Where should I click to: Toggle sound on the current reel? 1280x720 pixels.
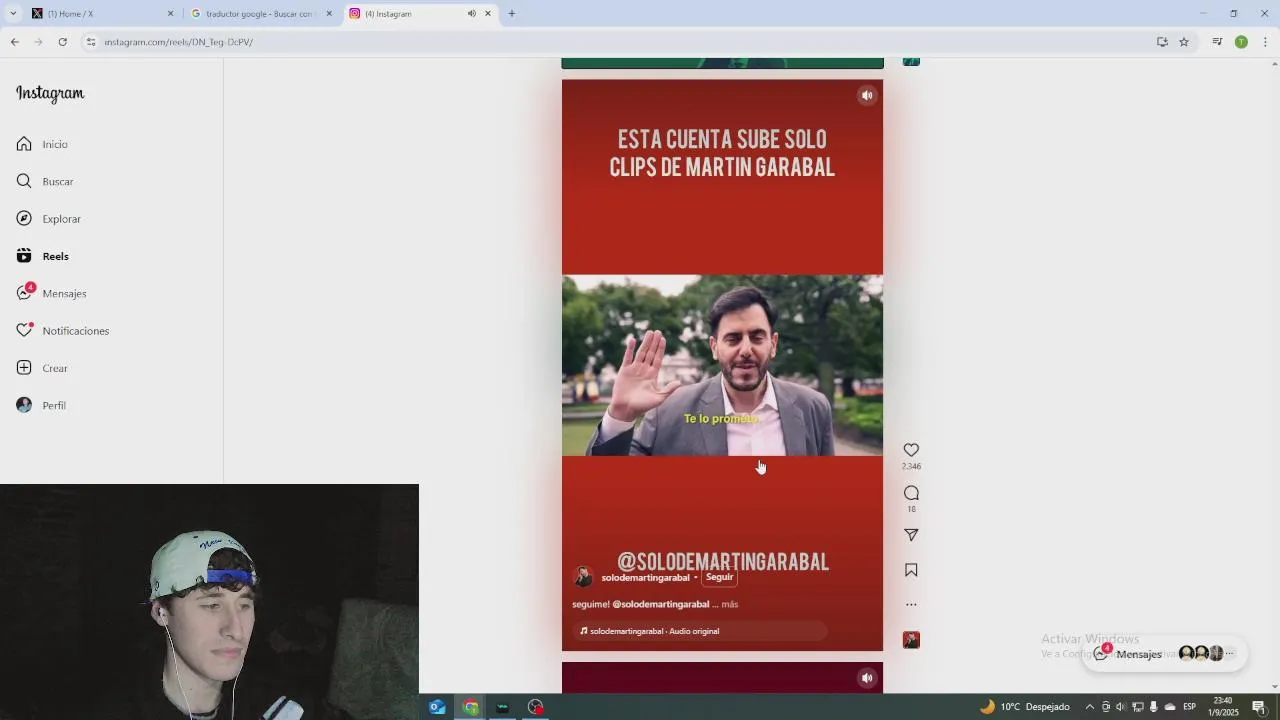tap(867, 95)
